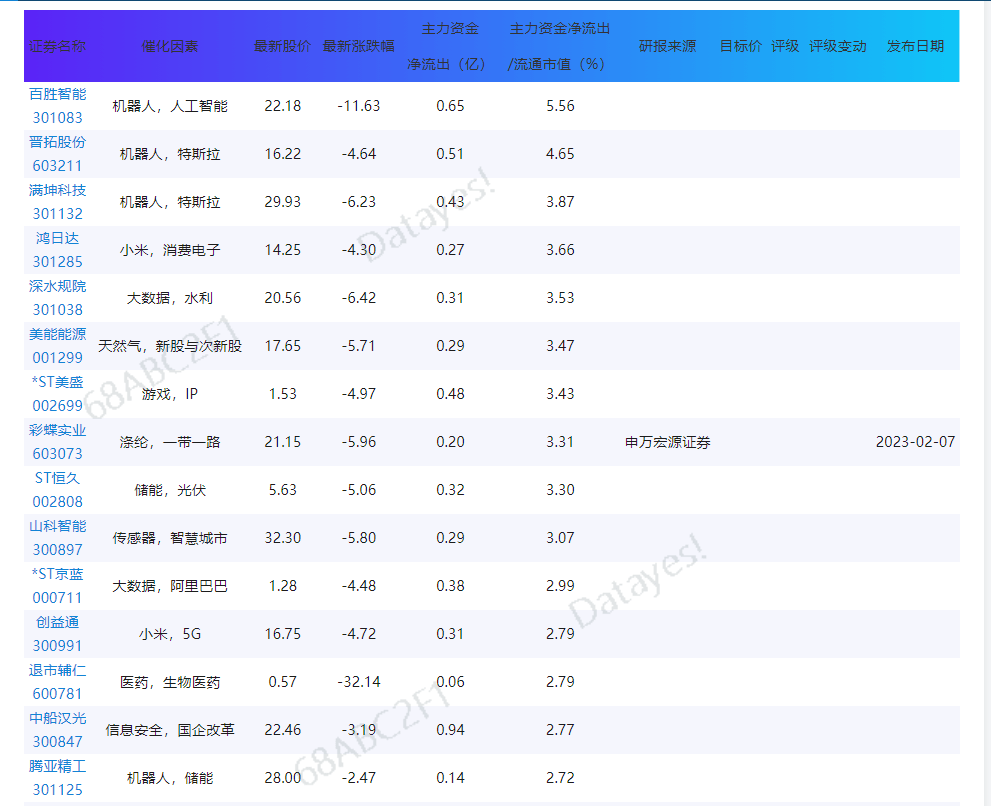Select the 申万宏源证券 report source cell

point(667,443)
